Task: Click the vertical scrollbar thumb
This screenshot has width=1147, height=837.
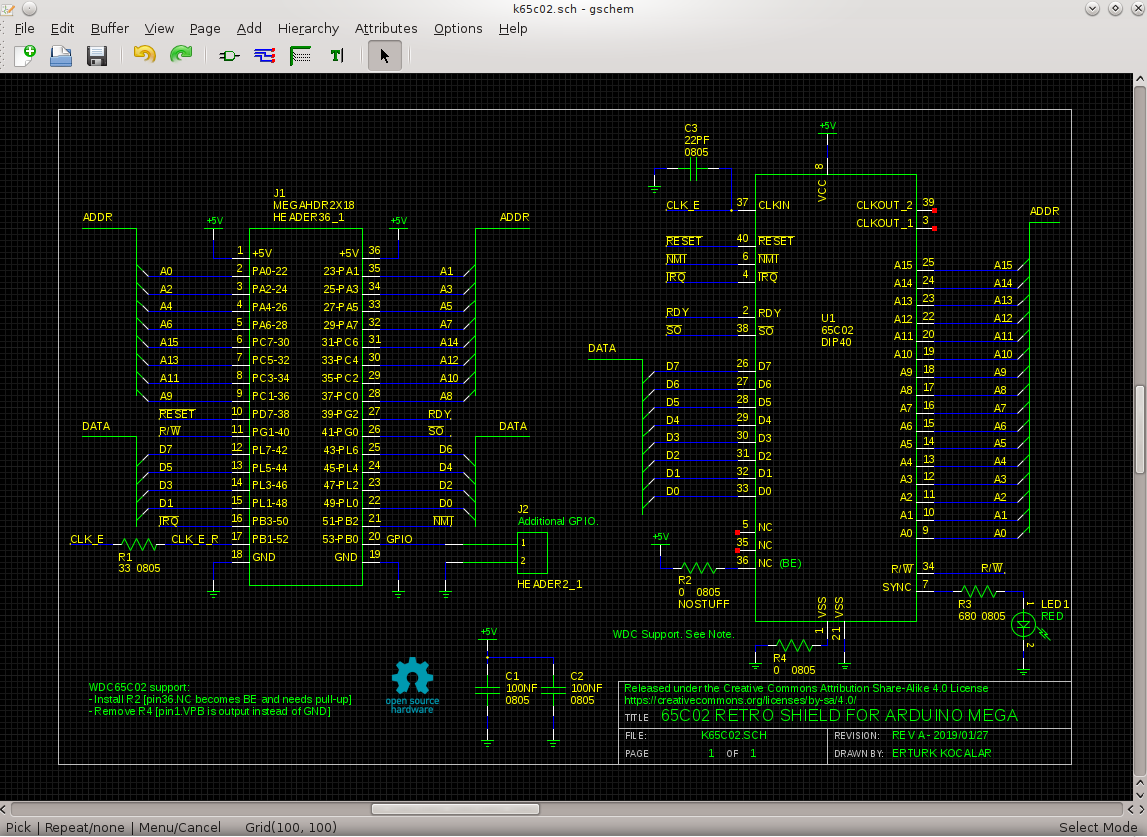Action: pos(1140,429)
